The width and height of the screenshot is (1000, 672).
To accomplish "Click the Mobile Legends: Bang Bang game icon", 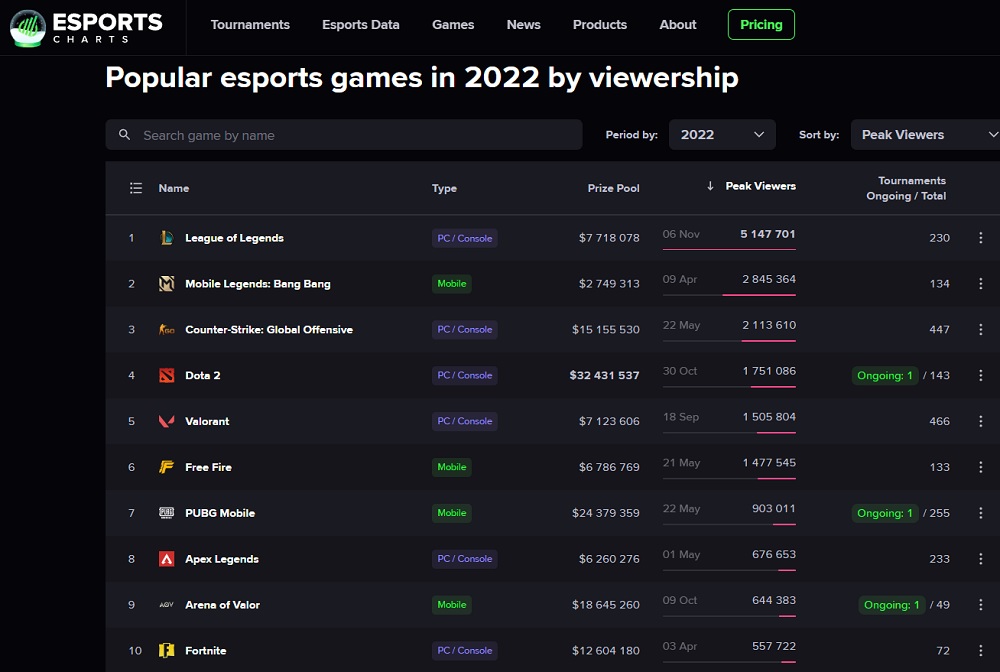I will tap(166, 284).
